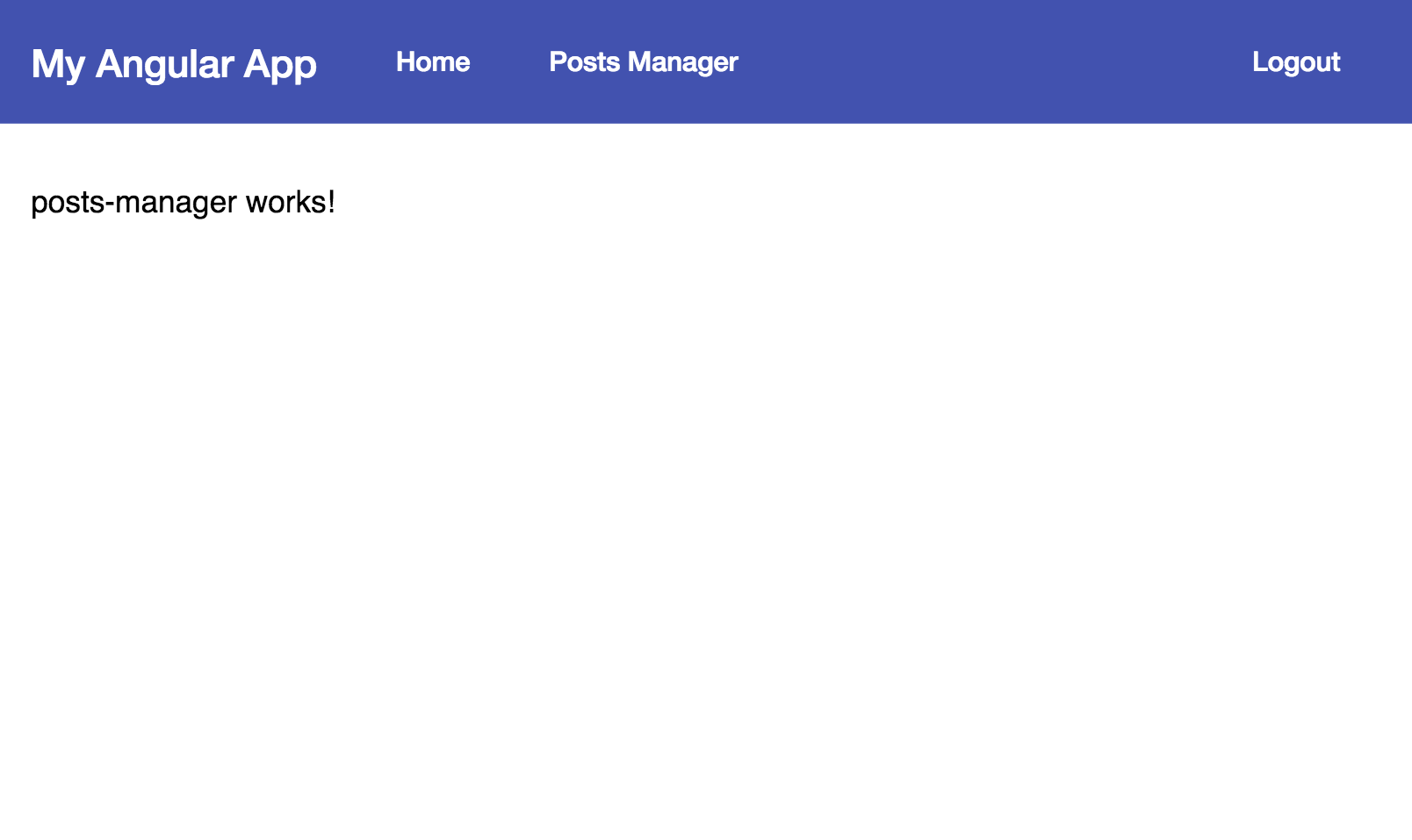Go to the Home tab
This screenshot has height=840, width=1412.
[432, 62]
